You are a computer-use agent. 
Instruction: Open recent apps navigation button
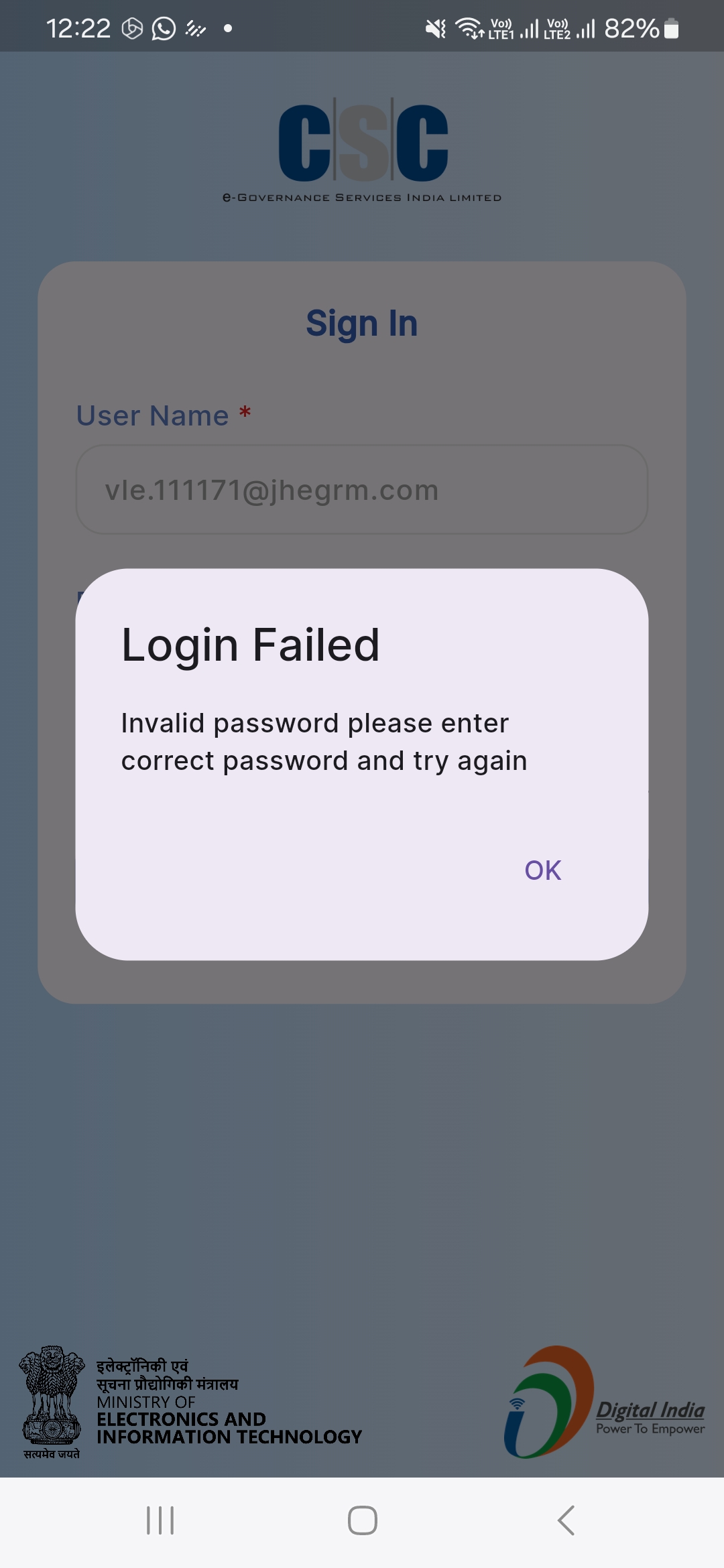[160, 1520]
